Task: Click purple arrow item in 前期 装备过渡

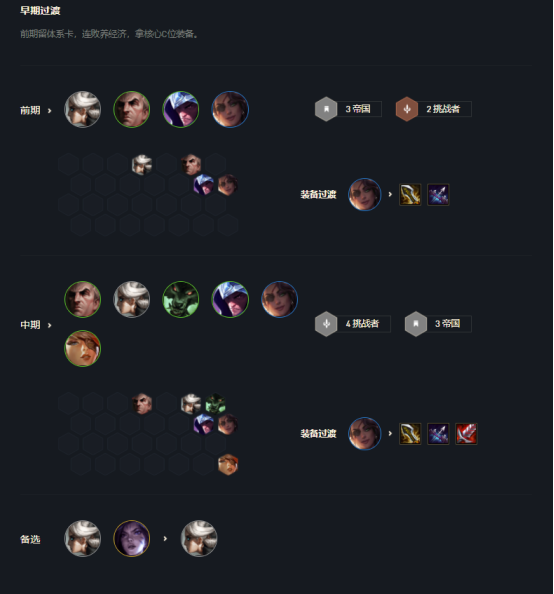Action: pyautogui.click(x=438, y=195)
